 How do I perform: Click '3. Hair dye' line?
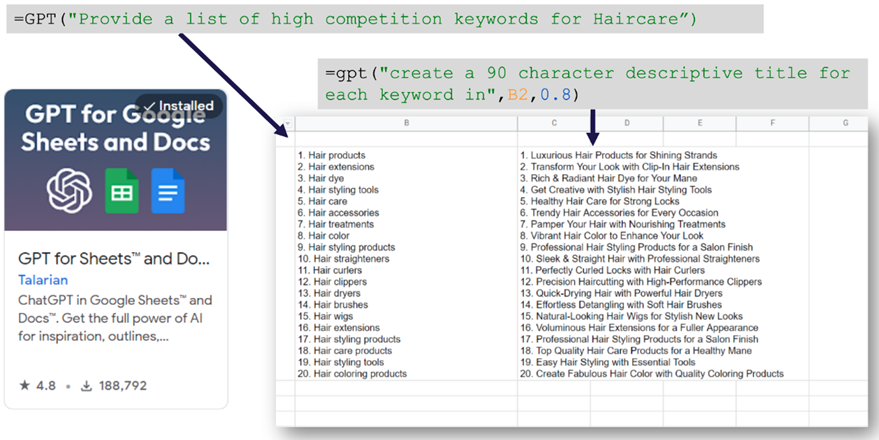click(x=321, y=178)
